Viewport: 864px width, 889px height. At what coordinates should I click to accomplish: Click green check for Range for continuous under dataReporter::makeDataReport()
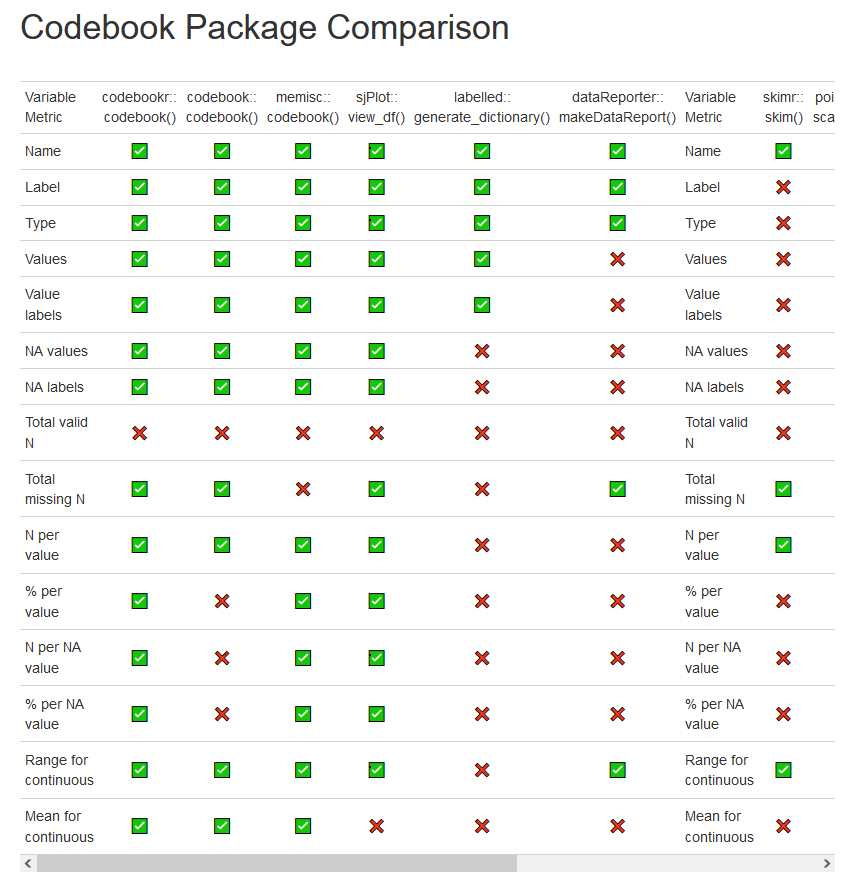click(x=617, y=770)
